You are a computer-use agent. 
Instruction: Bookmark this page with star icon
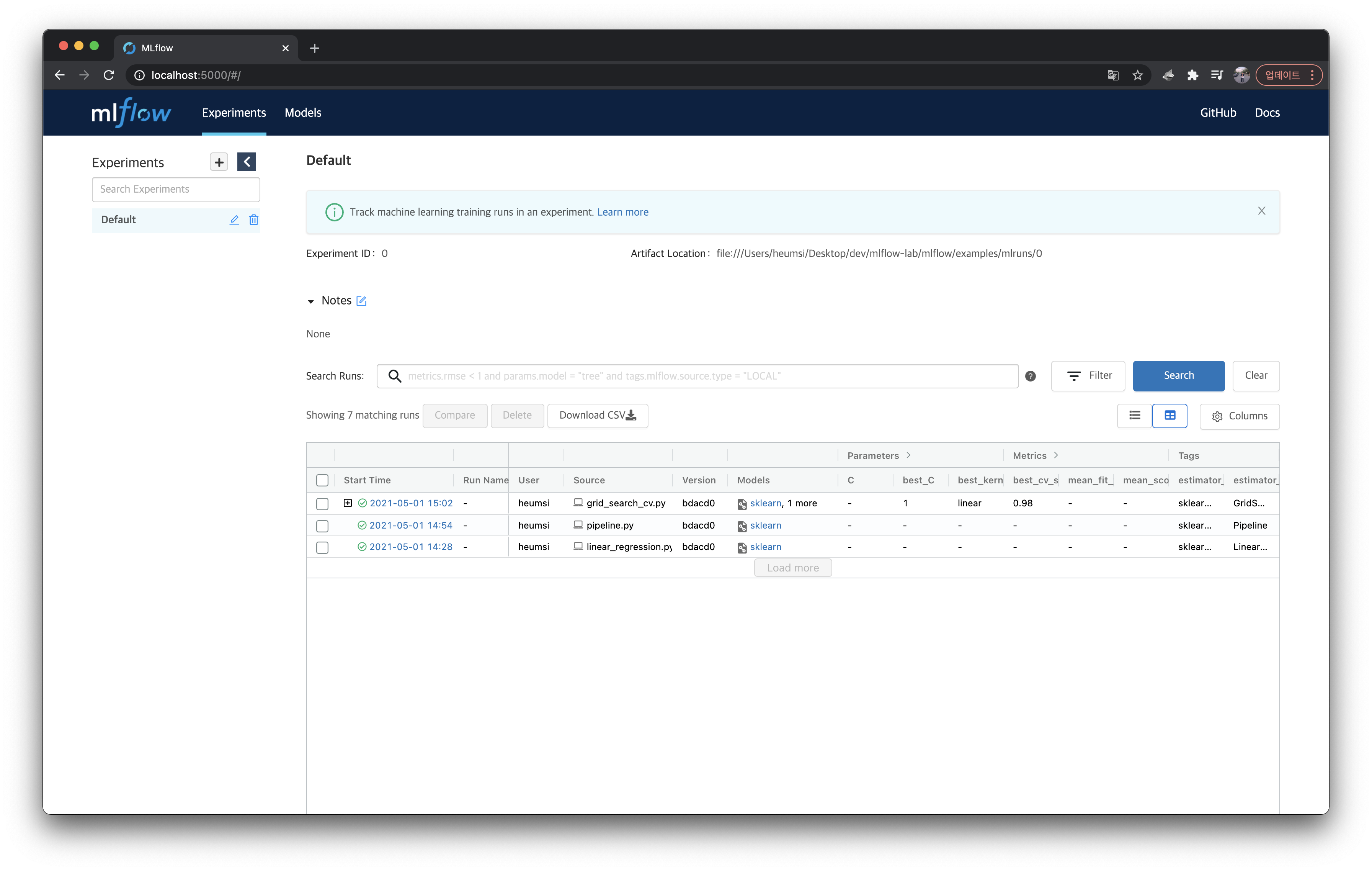click(x=1137, y=75)
